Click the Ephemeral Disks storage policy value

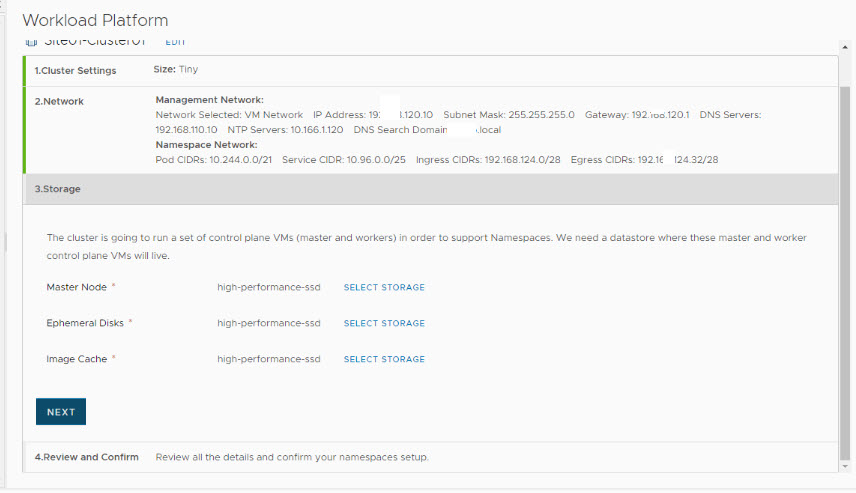click(269, 324)
